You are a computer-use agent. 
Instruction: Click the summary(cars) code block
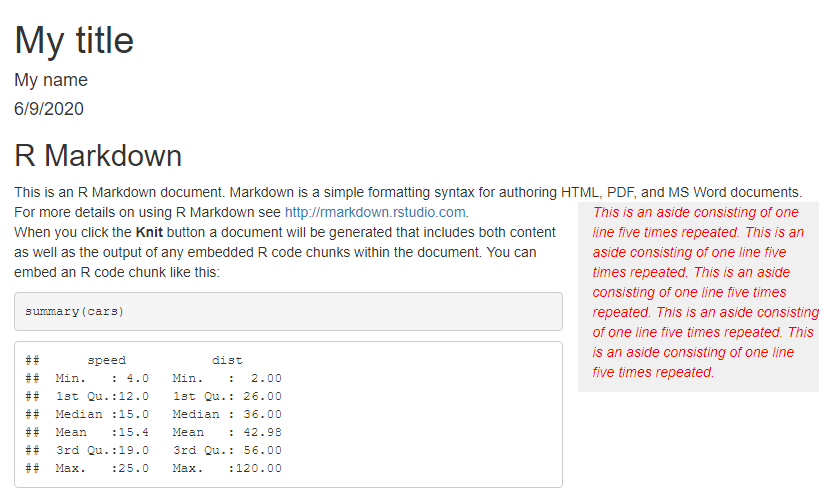[x=288, y=311]
